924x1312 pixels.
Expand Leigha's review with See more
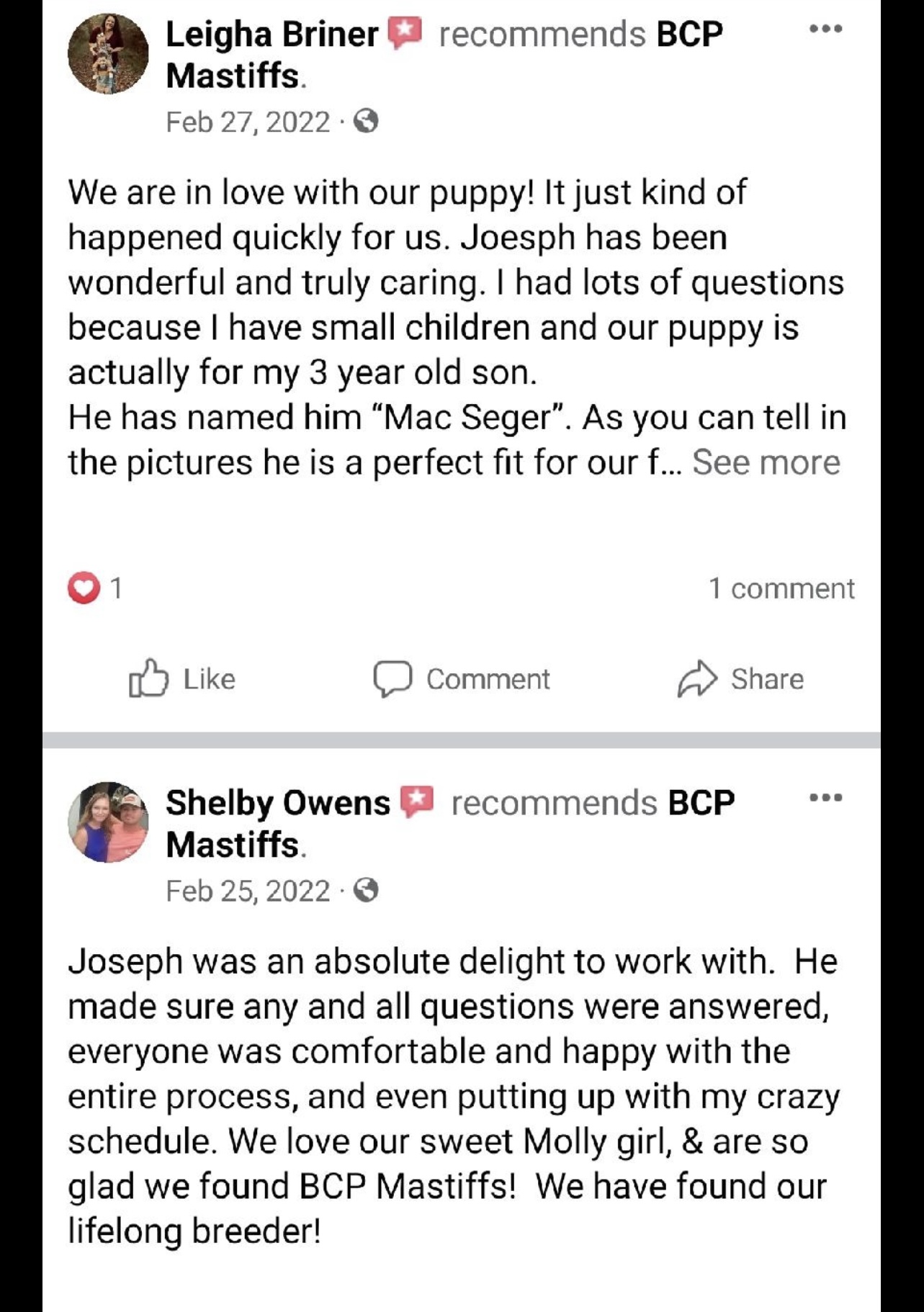point(766,462)
